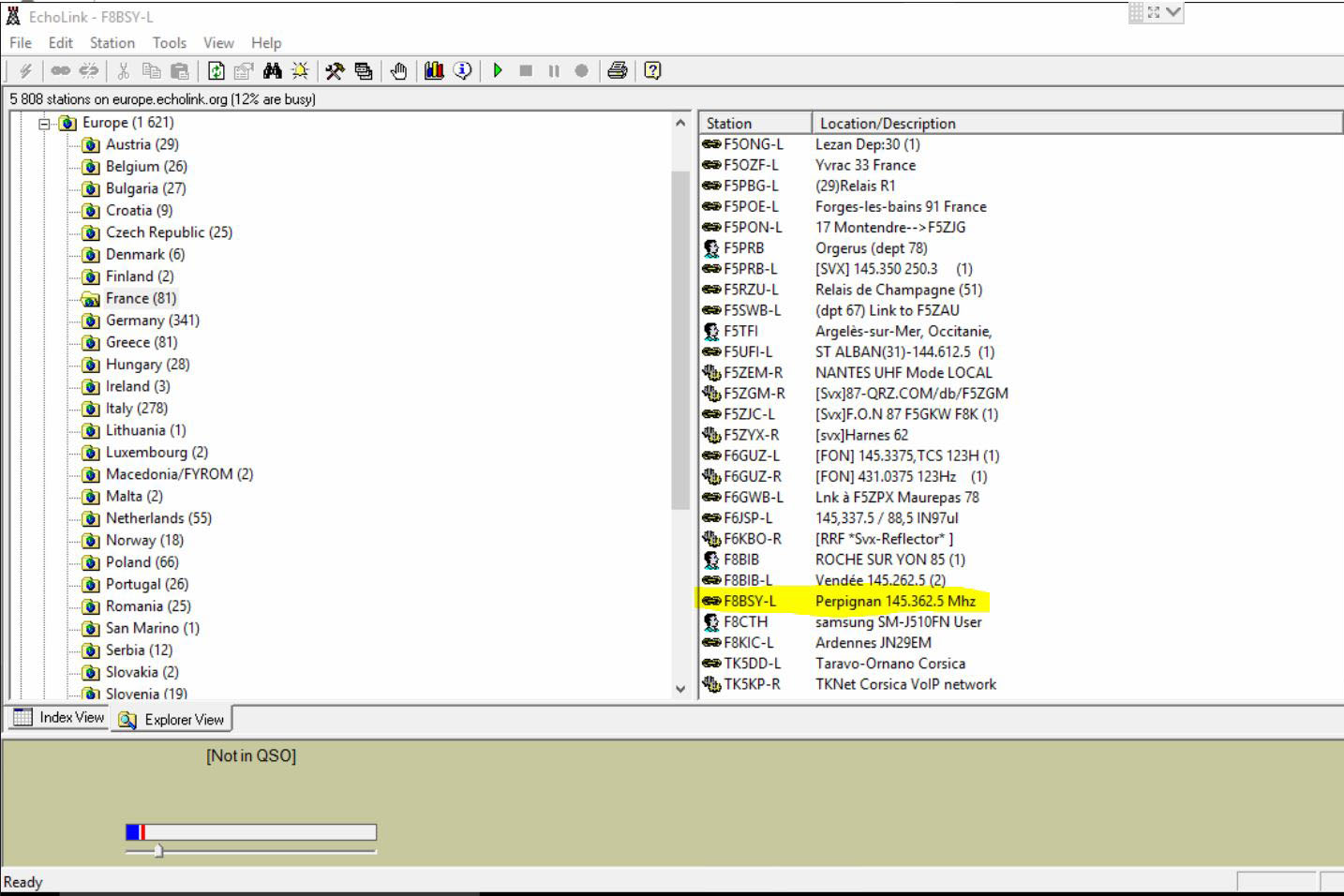Open the View menu
This screenshot has width=1344, height=896.
pos(218,43)
